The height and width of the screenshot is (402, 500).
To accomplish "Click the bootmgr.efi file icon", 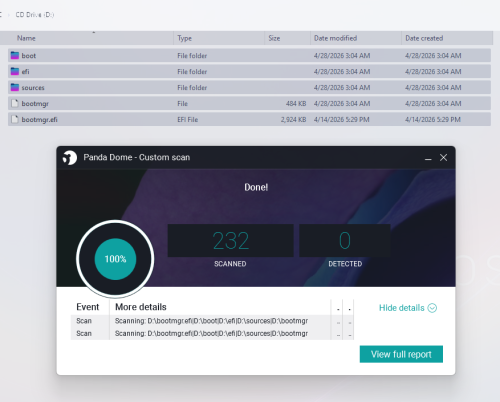I will [x=15, y=119].
